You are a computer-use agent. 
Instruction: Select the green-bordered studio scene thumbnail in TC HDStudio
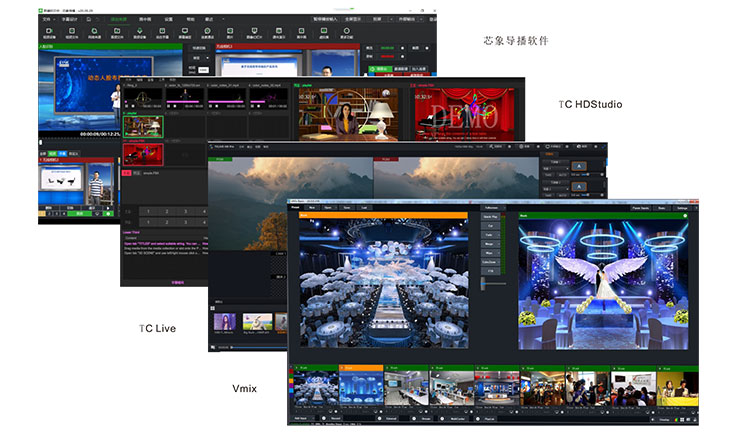[142, 126]
